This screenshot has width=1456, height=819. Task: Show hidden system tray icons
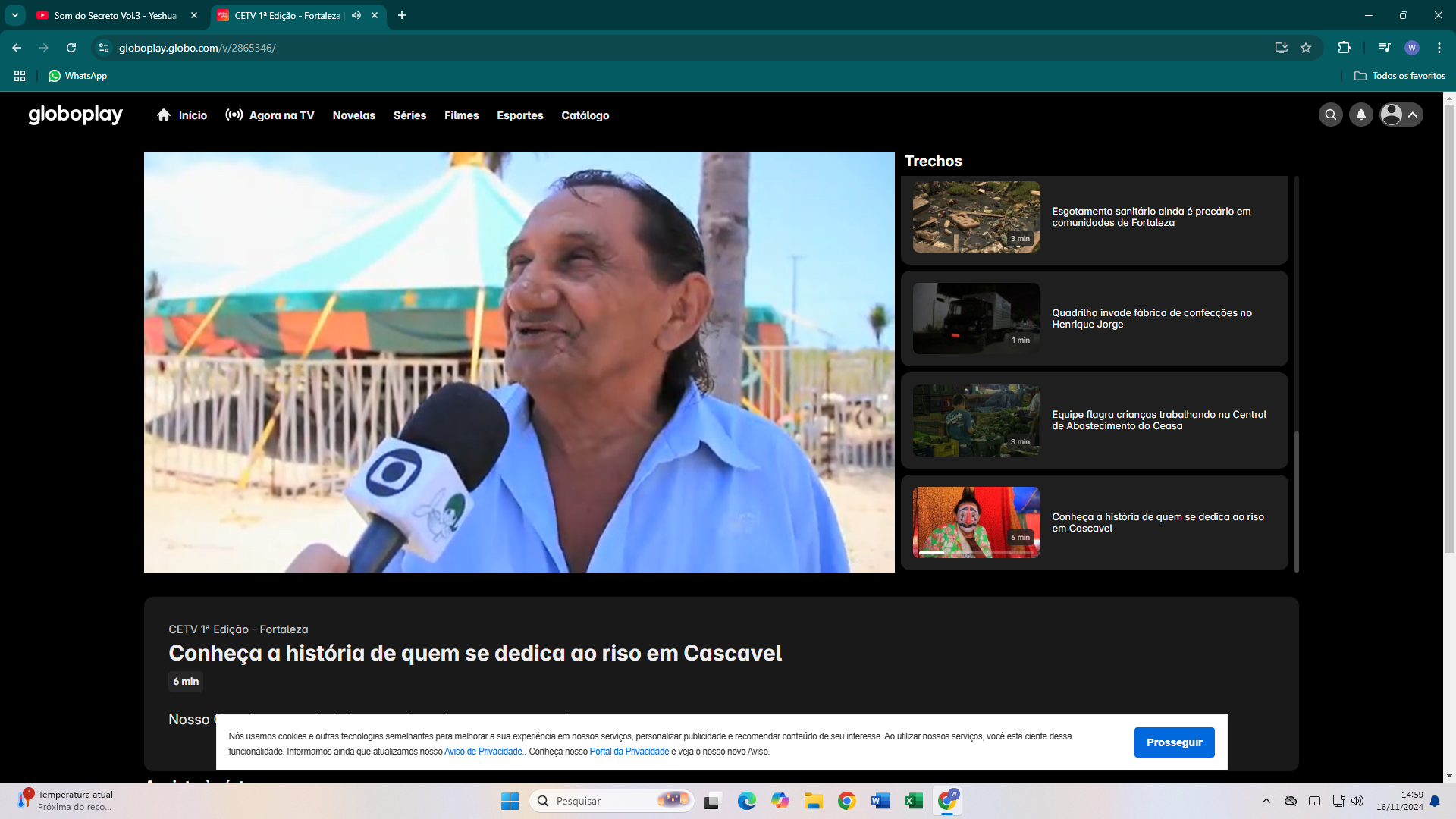click(1266, 801)
